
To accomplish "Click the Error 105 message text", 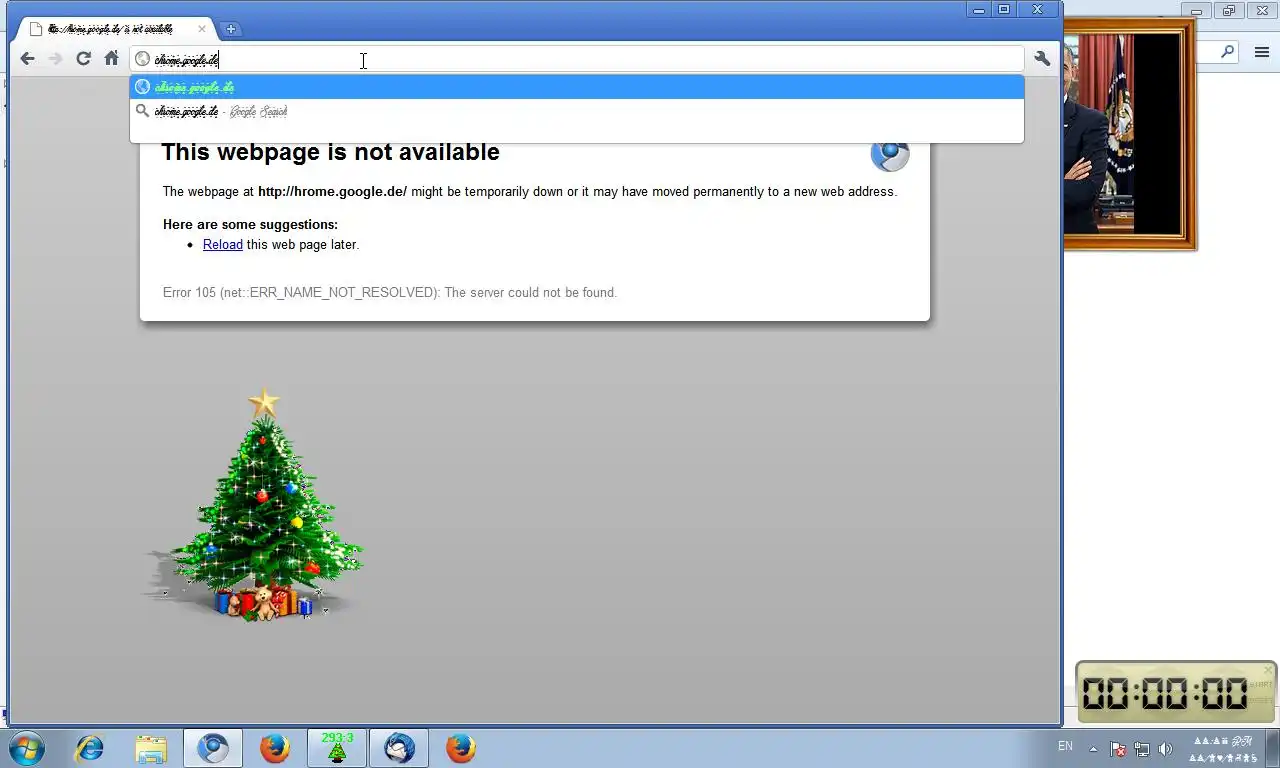I will [390, 293].
